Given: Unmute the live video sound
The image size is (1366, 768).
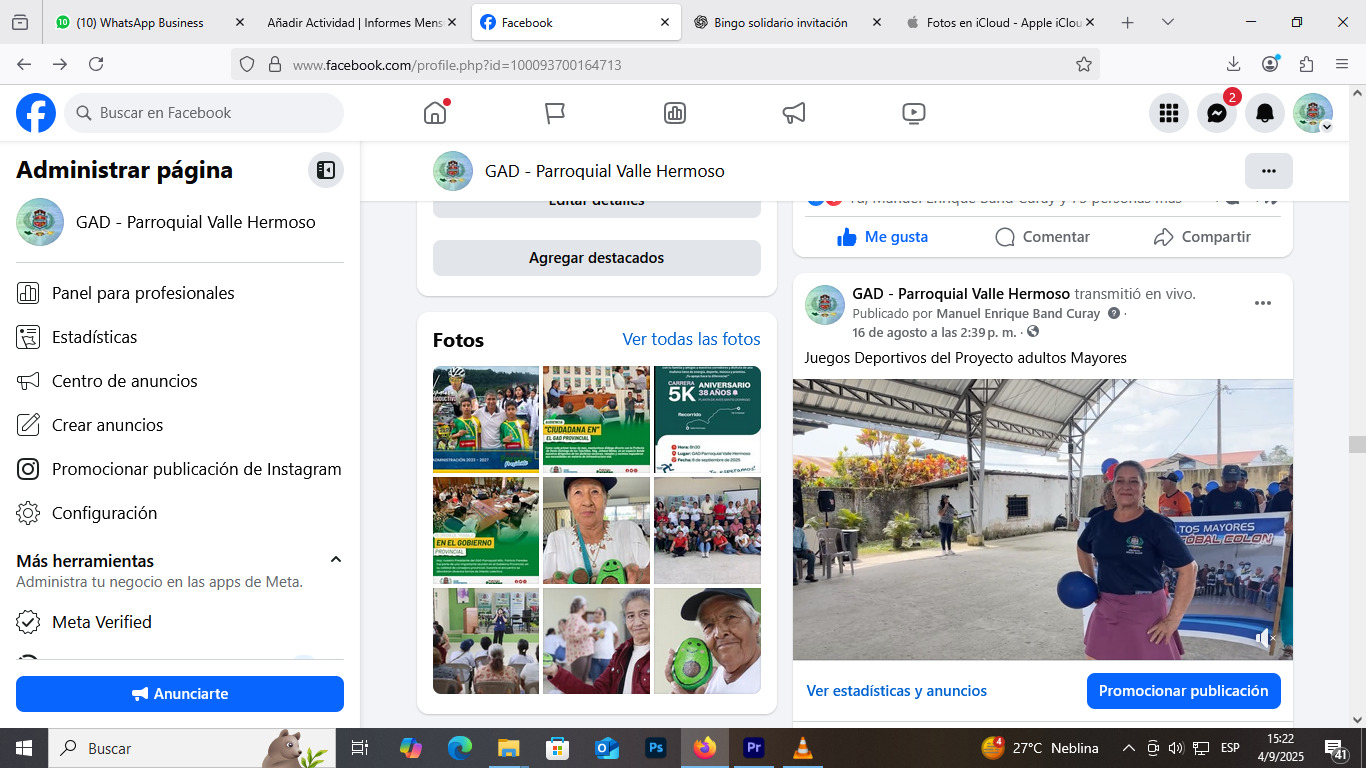Looking at the screenshot, I should [1265, 637].
